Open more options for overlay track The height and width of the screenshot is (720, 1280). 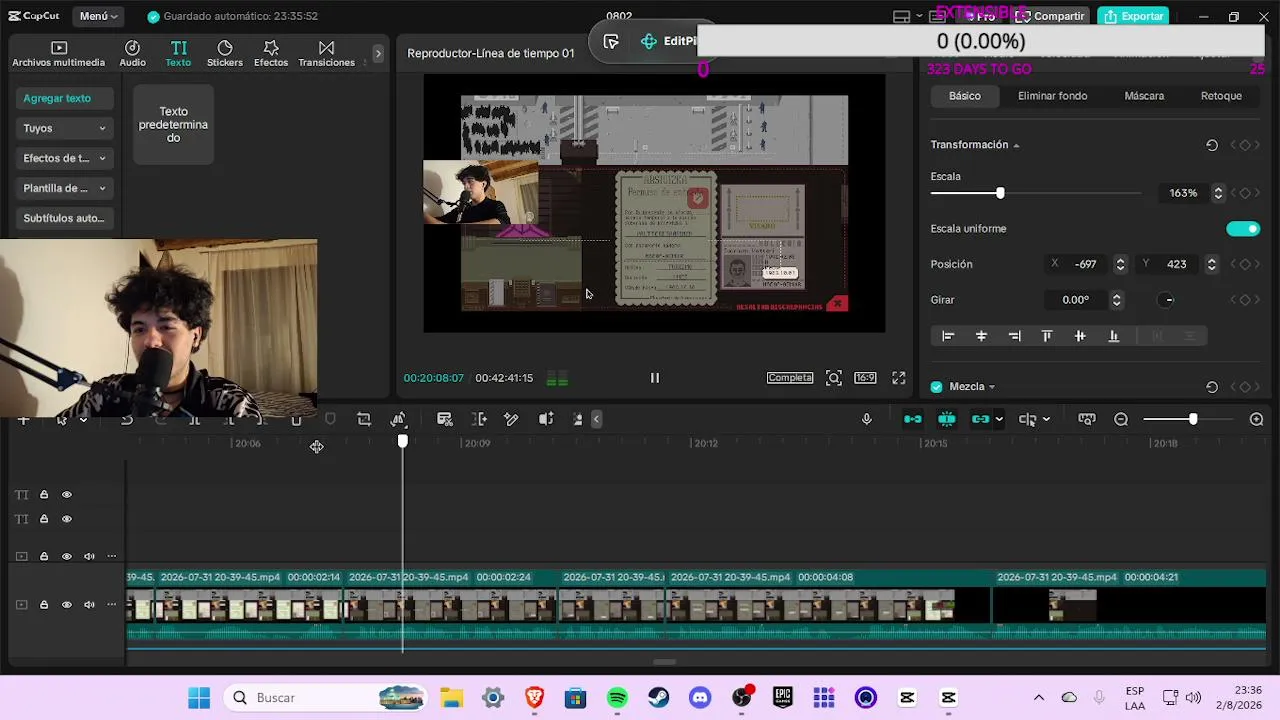point(112,556)
